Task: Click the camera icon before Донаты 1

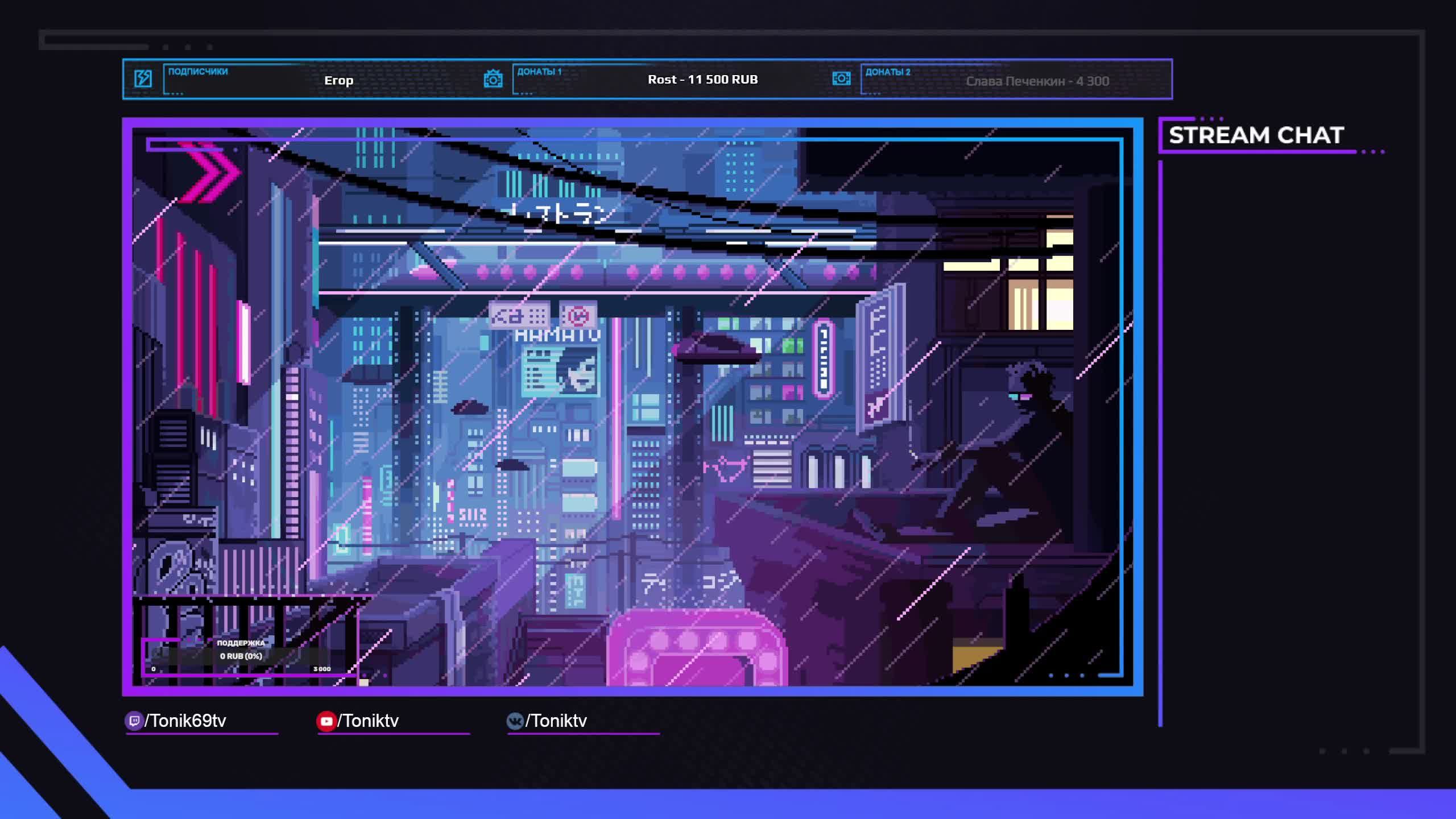Action: pyautogui.click(x=493, y=78)
